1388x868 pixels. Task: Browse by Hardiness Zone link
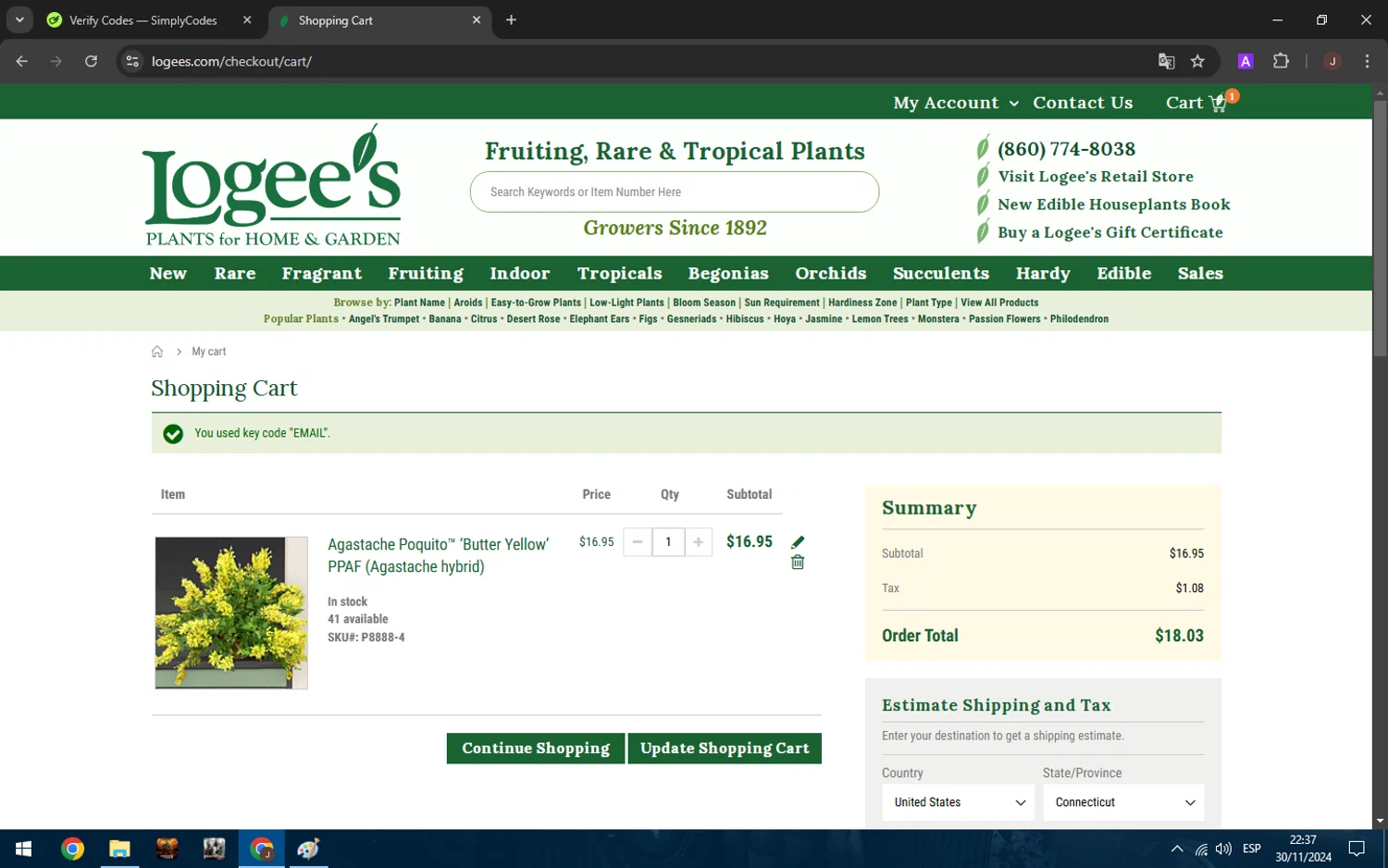pos(862,303)
